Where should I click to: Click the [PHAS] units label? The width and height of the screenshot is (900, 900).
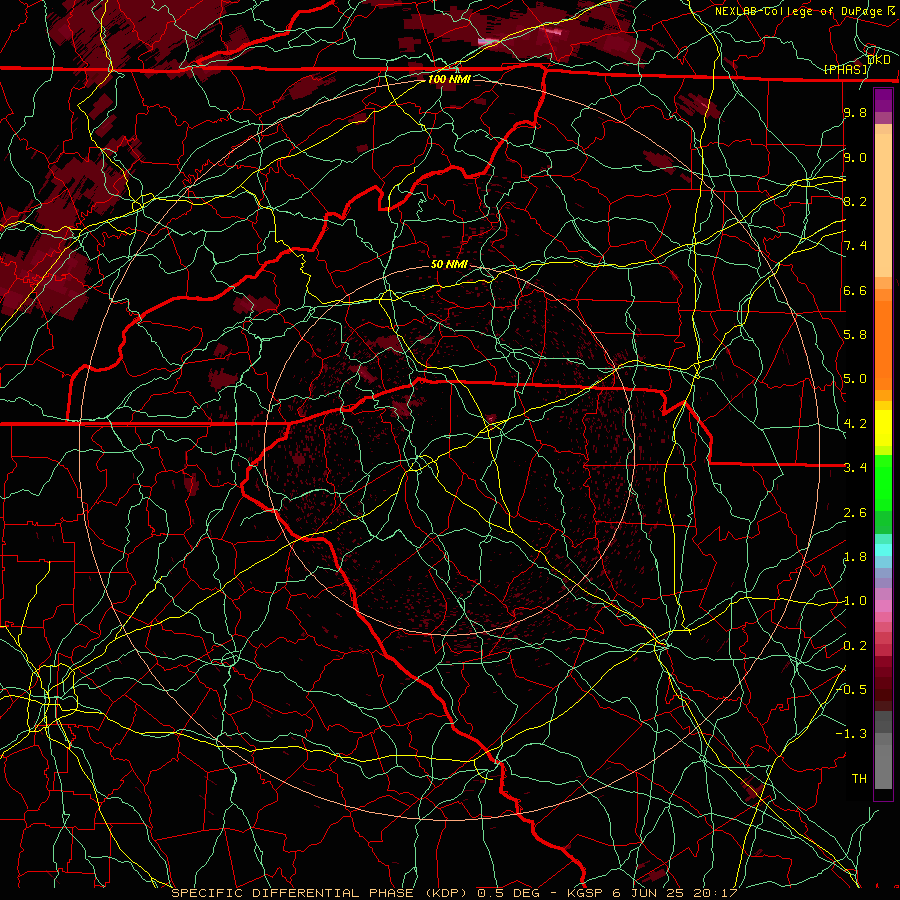tap(845, 69)
